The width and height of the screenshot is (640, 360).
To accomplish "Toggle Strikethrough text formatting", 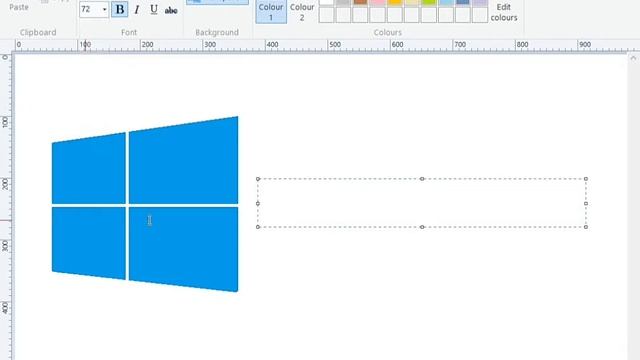I will click(171, 10).
